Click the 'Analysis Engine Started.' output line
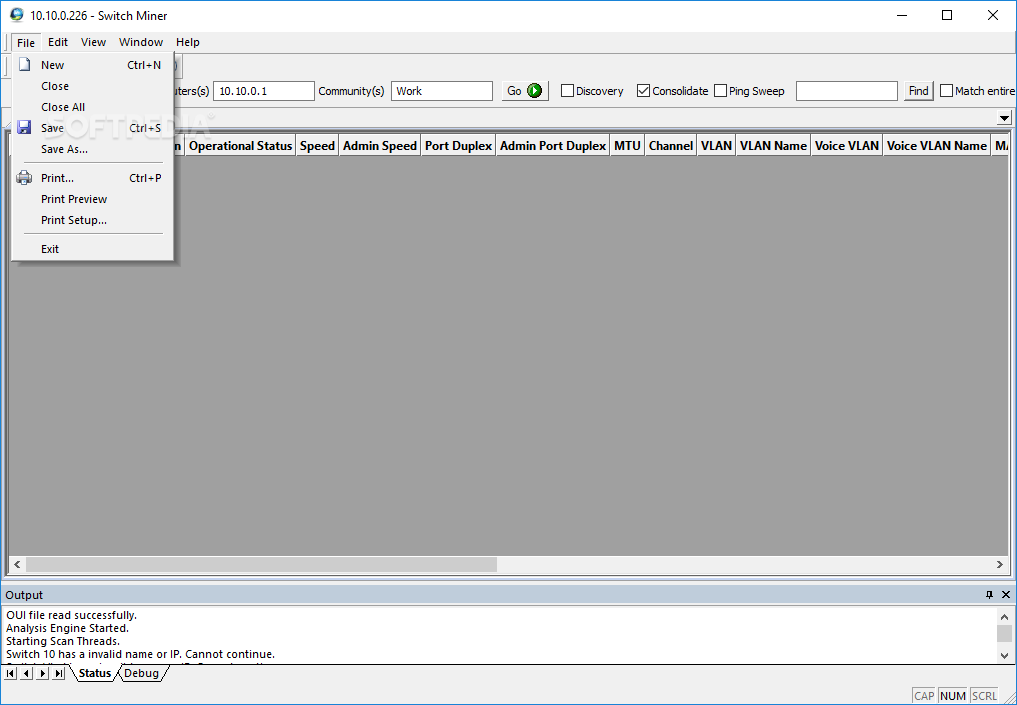This screenshot has width=1017, height=705. point(67,628)
